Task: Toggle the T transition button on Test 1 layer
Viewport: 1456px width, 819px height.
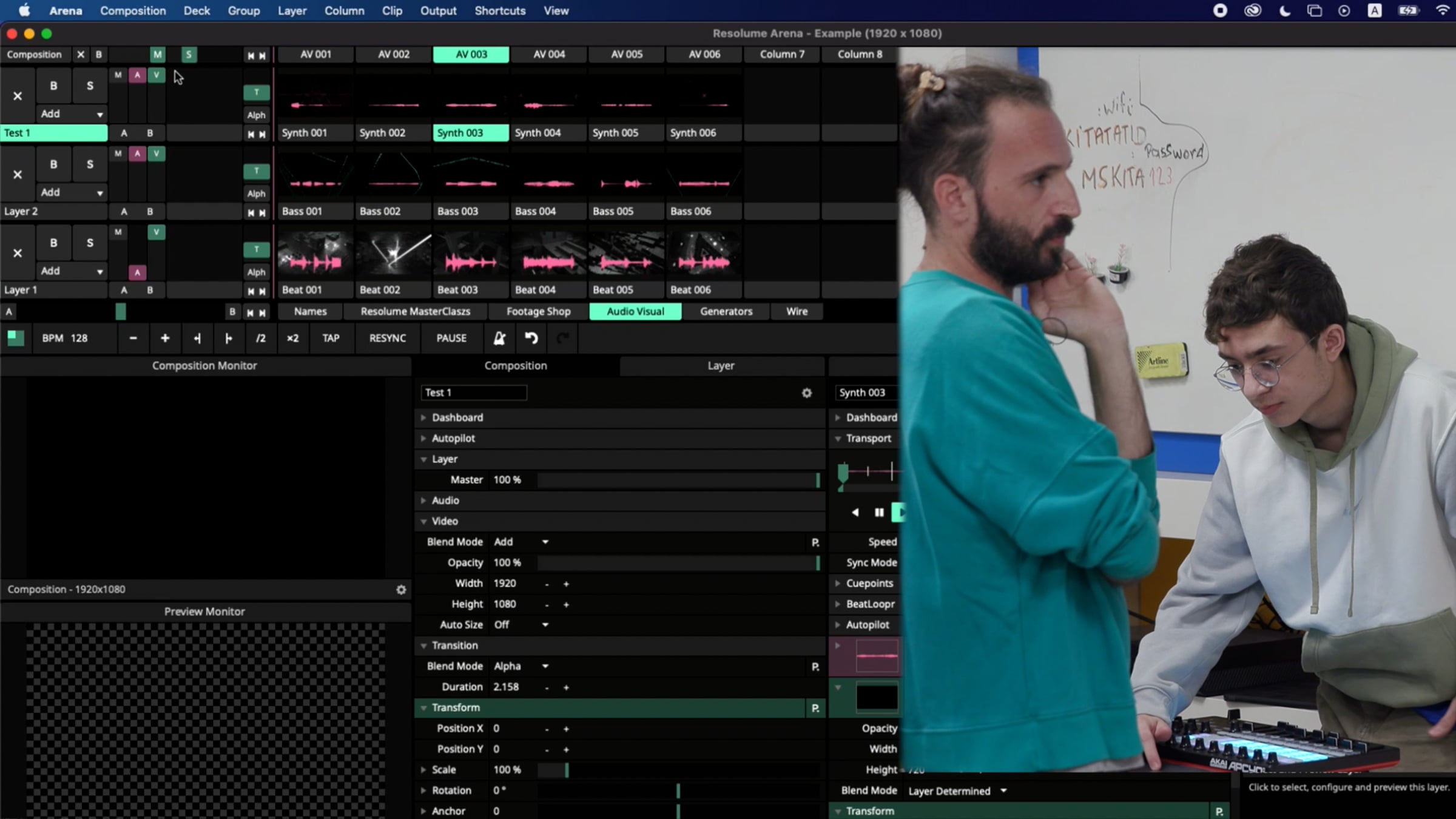Action: click(x=256, y=92)
